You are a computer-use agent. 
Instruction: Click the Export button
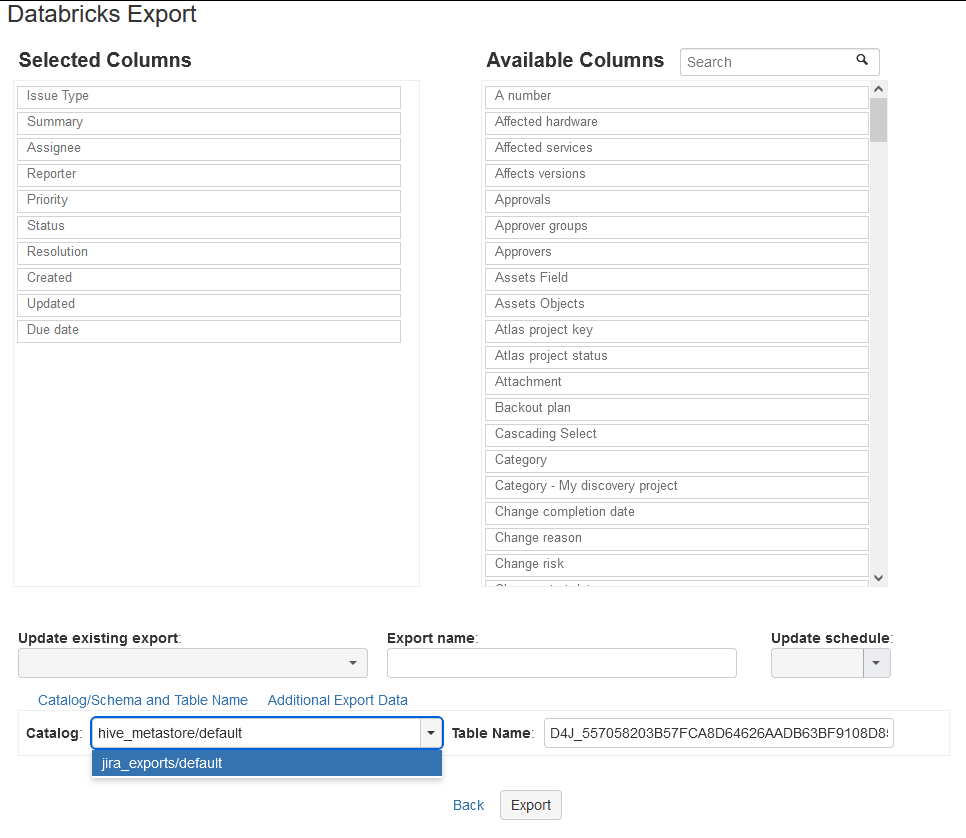(530, 805)
